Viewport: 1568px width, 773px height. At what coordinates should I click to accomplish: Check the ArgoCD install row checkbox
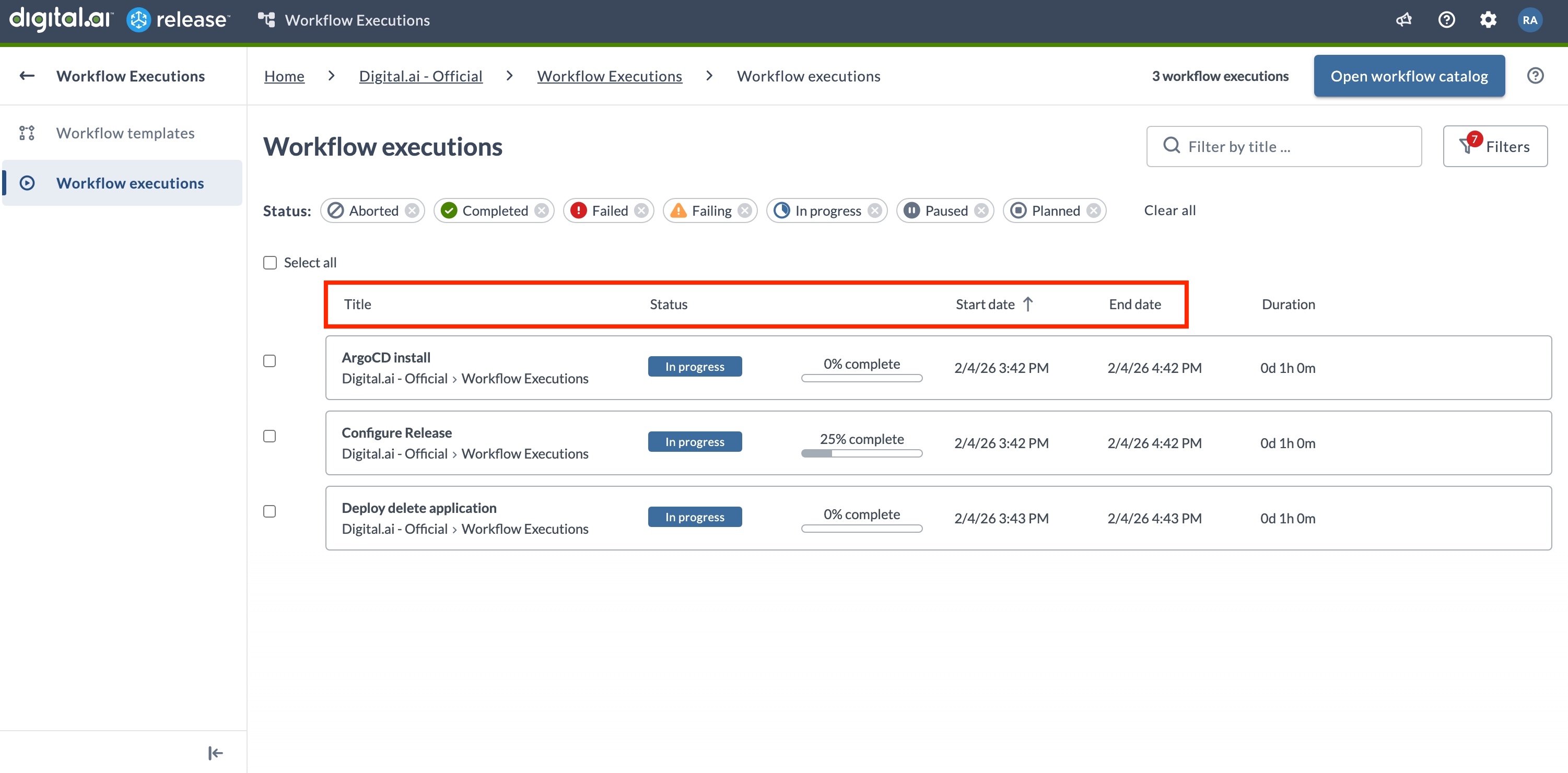click(270, 360)
